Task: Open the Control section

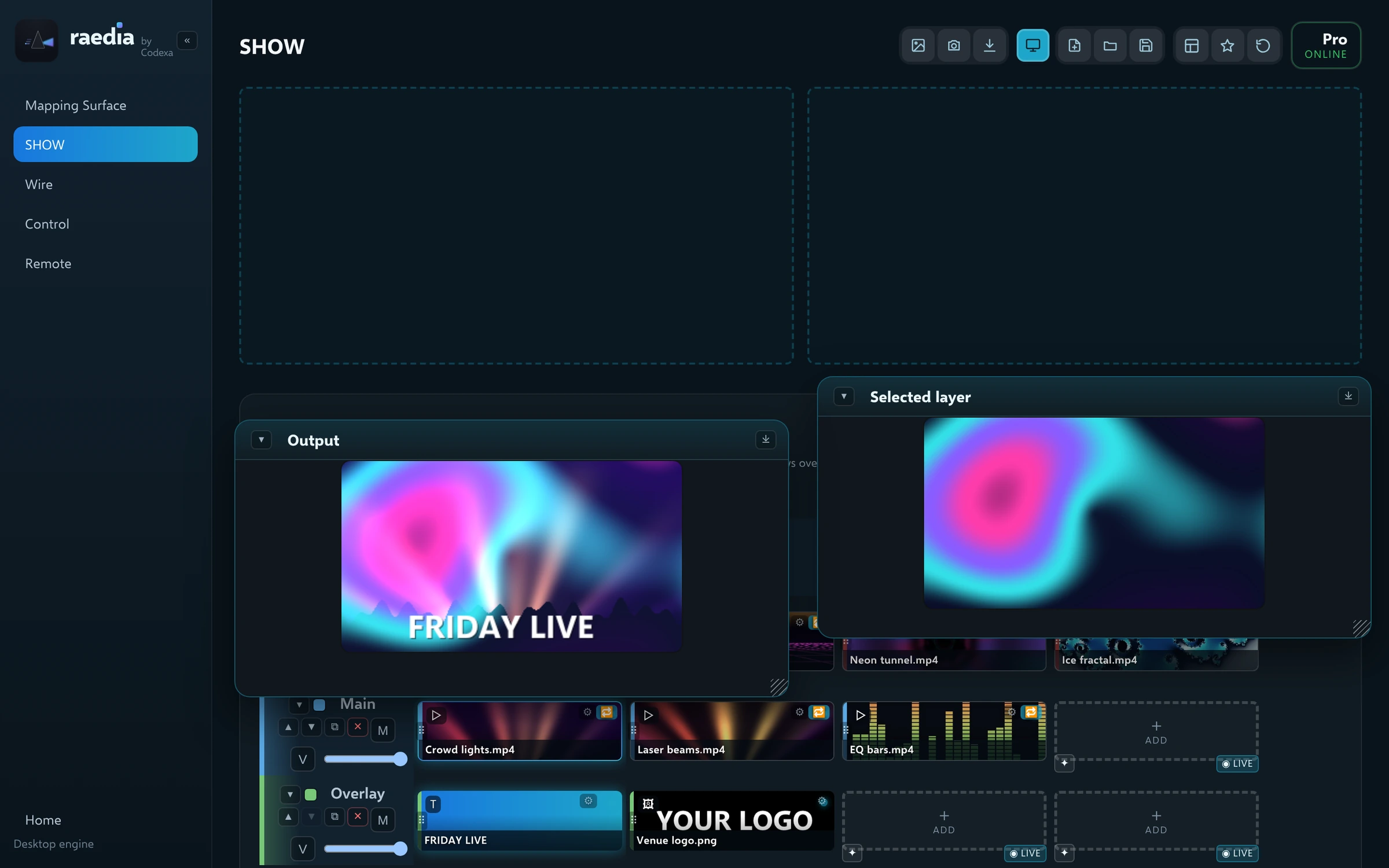Action: point(105,223)
